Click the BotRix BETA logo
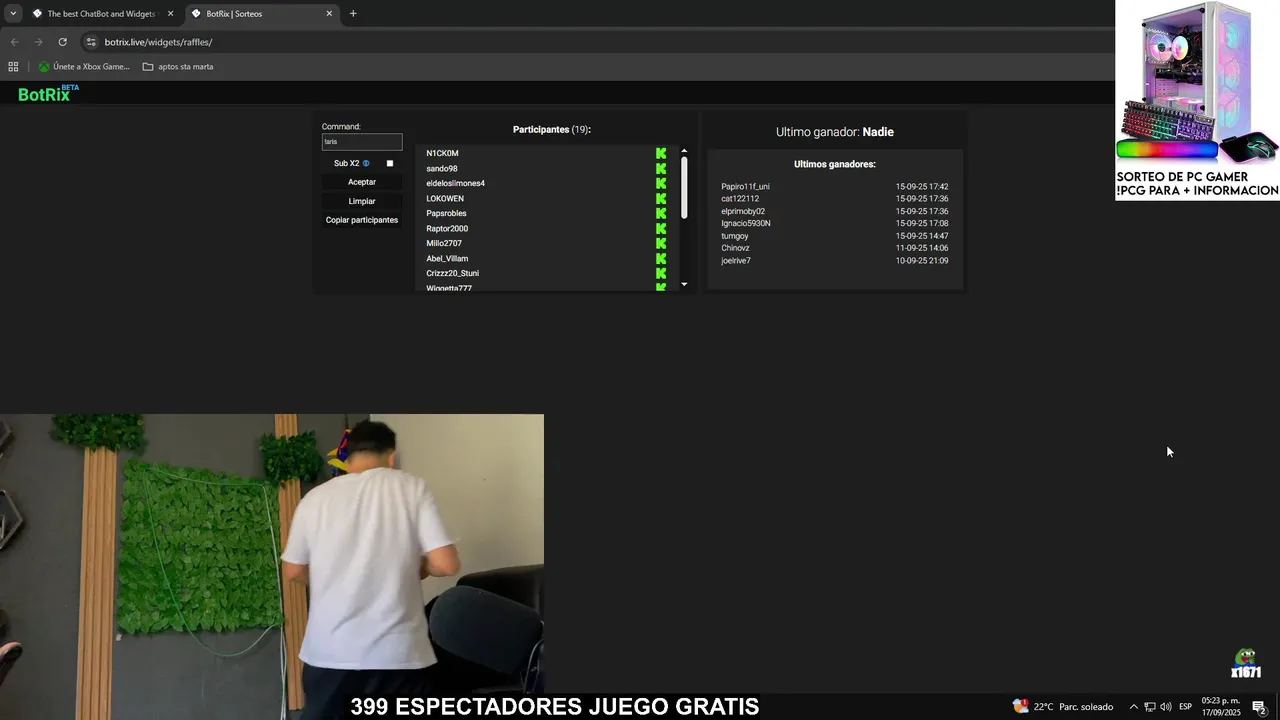 pyautogui.click(x=48, y=93)
